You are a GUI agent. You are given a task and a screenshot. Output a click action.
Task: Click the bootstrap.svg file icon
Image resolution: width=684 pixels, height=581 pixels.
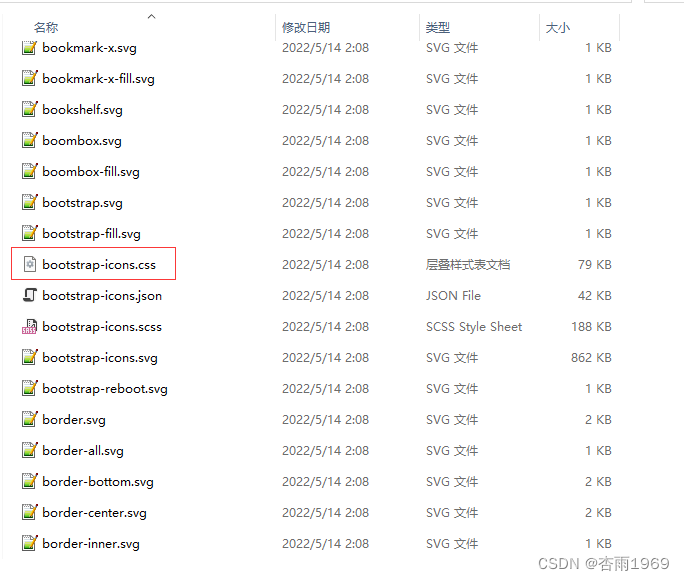click(30, 202)
